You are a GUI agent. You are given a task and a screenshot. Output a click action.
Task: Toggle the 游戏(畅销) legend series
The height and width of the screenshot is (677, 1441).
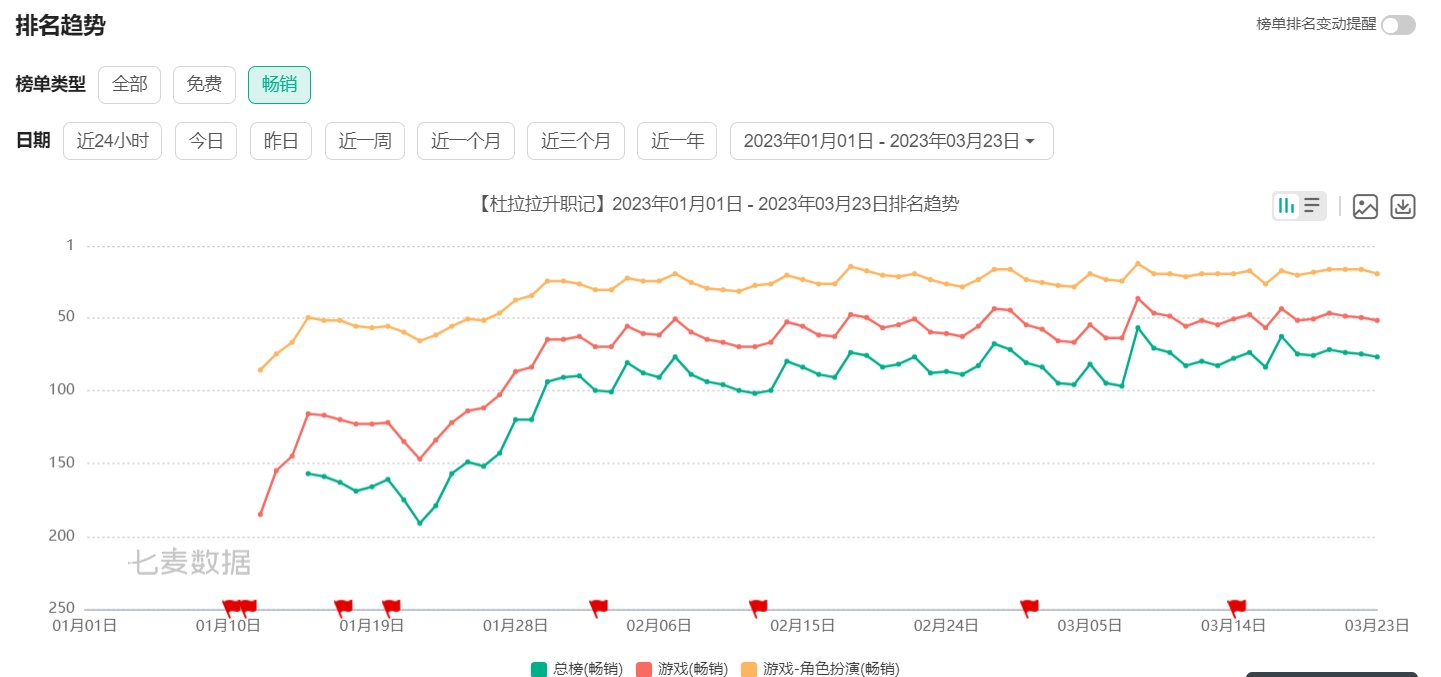pos(682,669)
